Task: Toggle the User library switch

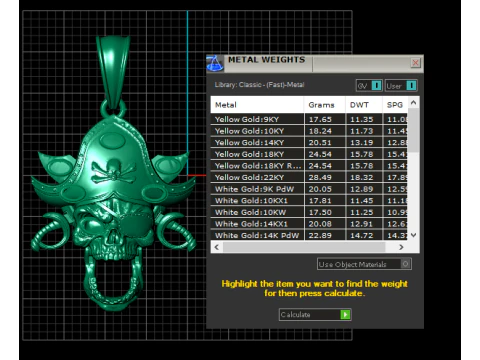Action: [x=401, y=86]
